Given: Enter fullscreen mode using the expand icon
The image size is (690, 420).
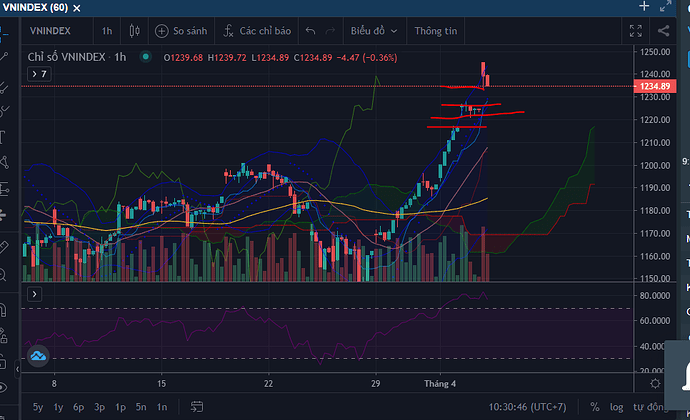Looking at the screenshot, I should click(x=634, y=31).
